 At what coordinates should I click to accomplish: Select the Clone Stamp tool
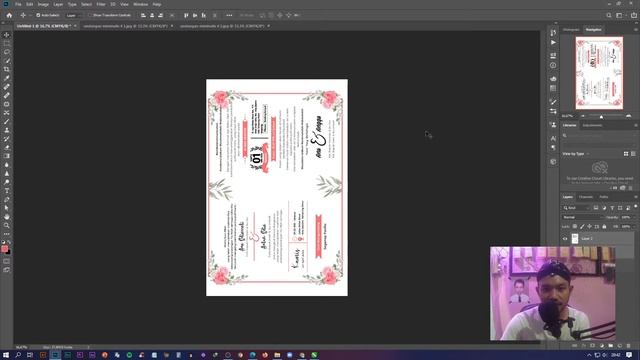tap(7, 130)
